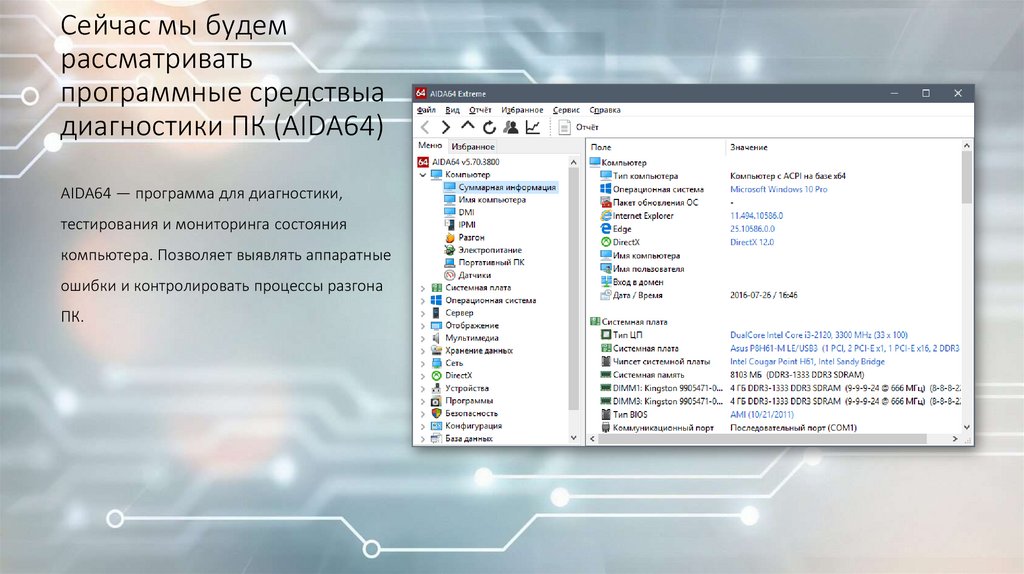Click the DirectX tree icon in sidebar
Image resolution: width=1024 pixels, height=574 pixels.
(x=436, y=375)
